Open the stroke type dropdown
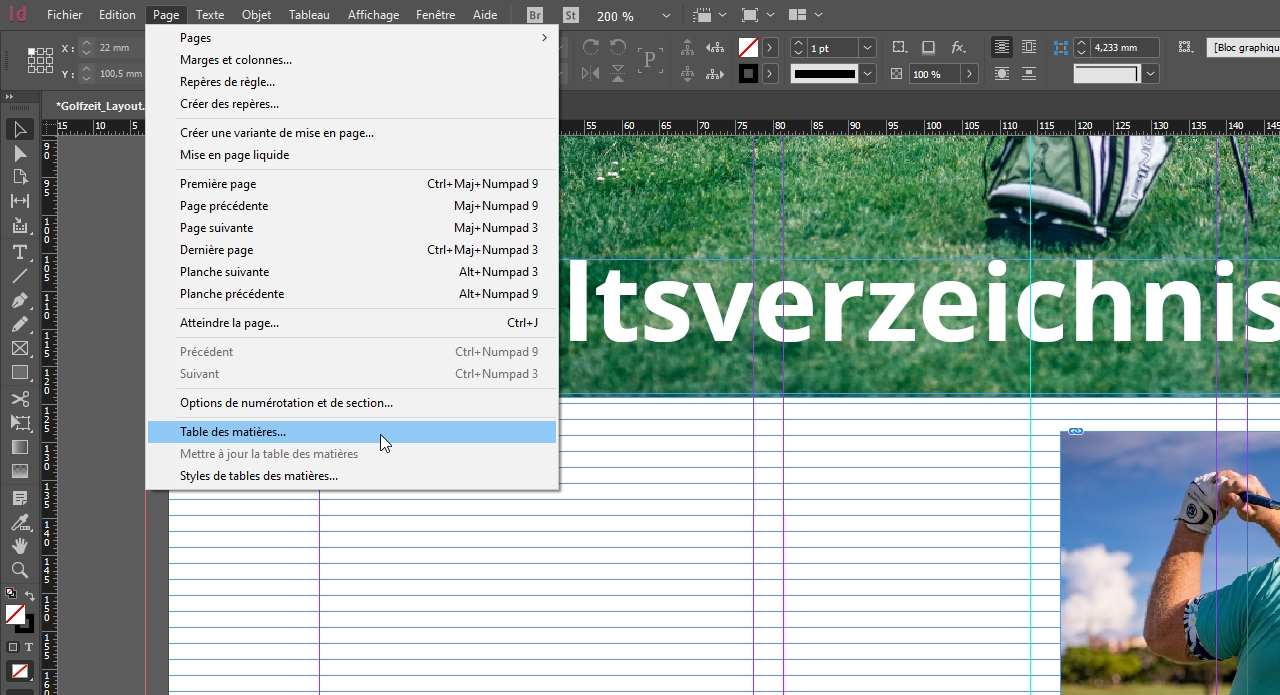The width and height of the screenshot is (1280, 695). point(867,73)
